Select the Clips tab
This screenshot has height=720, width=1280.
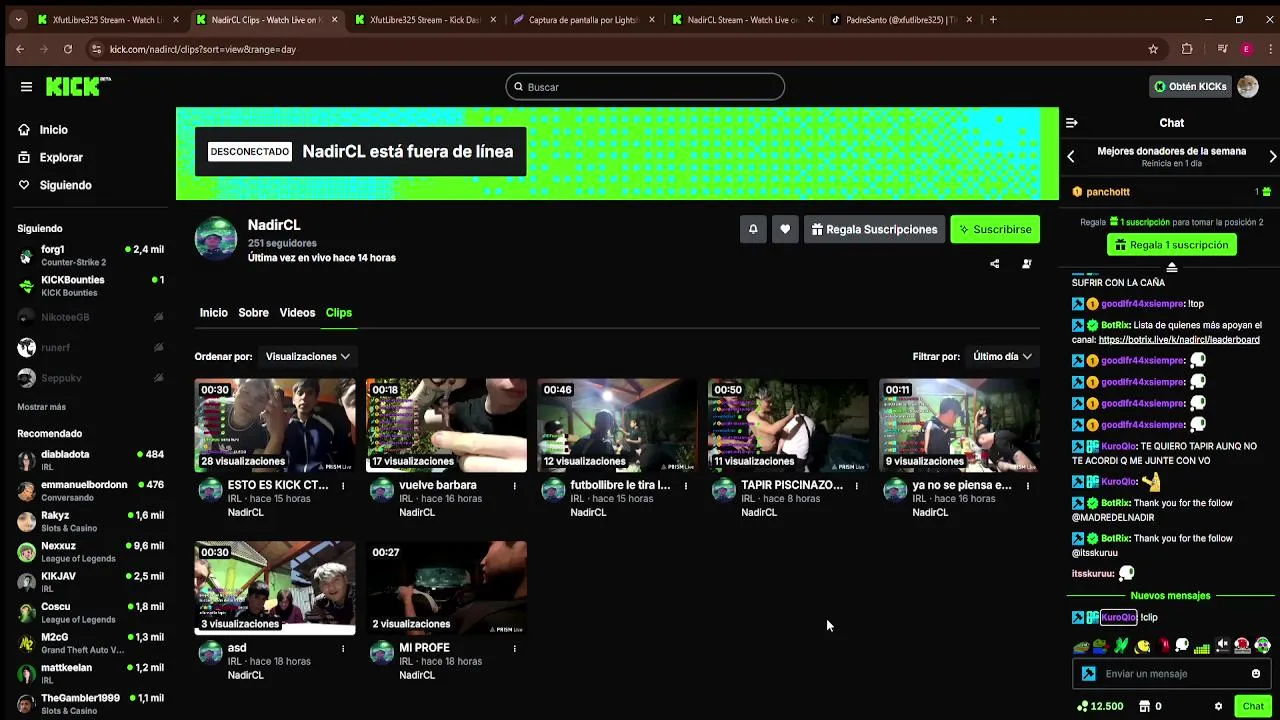pos(338,313)
